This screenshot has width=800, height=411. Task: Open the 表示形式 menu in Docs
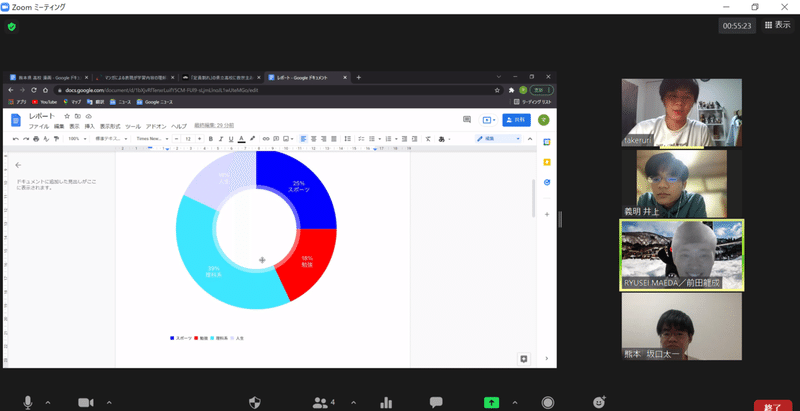(110, 126)
